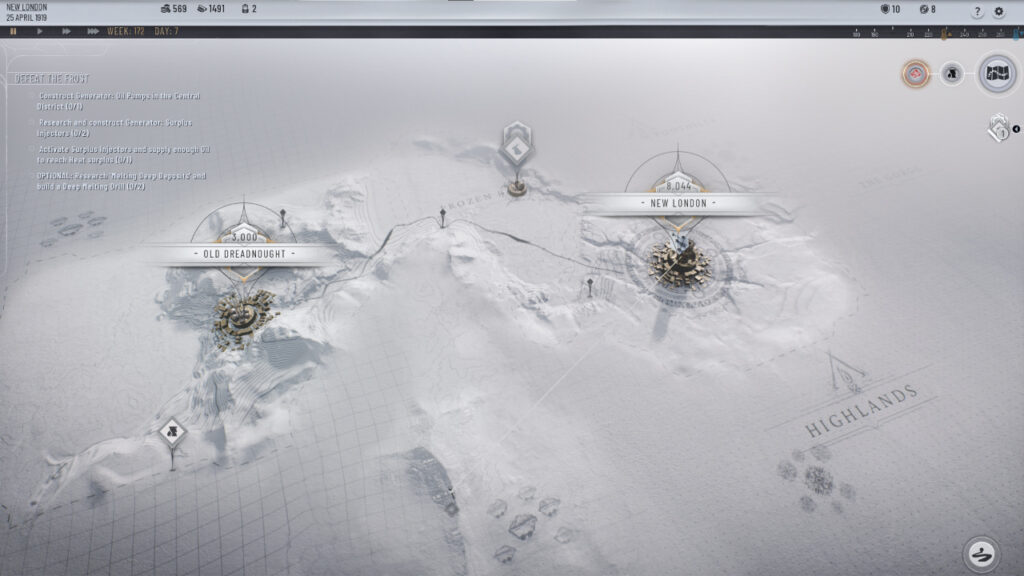
Task: Collapse the panel with the small black arrow
Action: [x=1016, y=129]
